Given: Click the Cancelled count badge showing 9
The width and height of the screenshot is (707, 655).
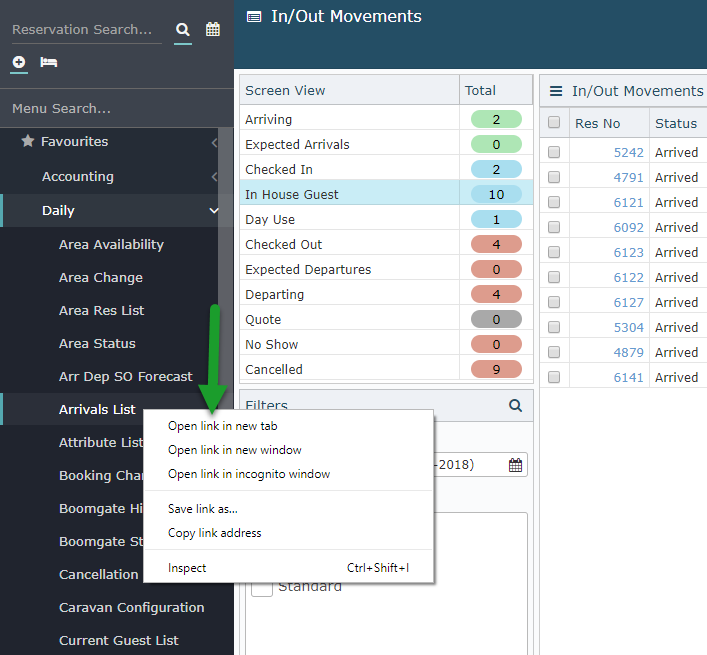Looking at the screenshot, I should 496,369.
